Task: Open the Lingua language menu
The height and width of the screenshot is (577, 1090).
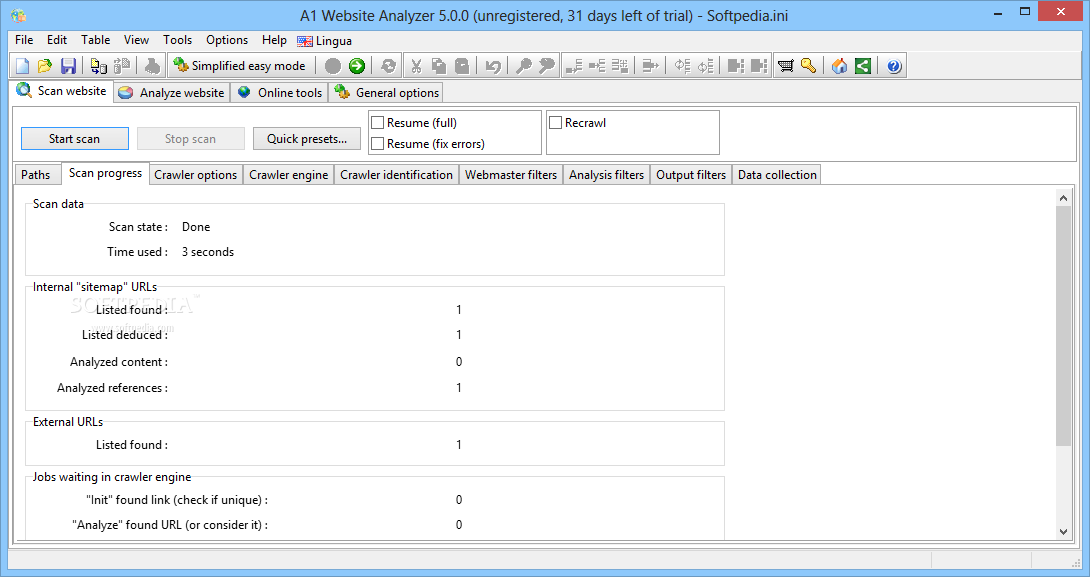Action: [x=325, y=41]
